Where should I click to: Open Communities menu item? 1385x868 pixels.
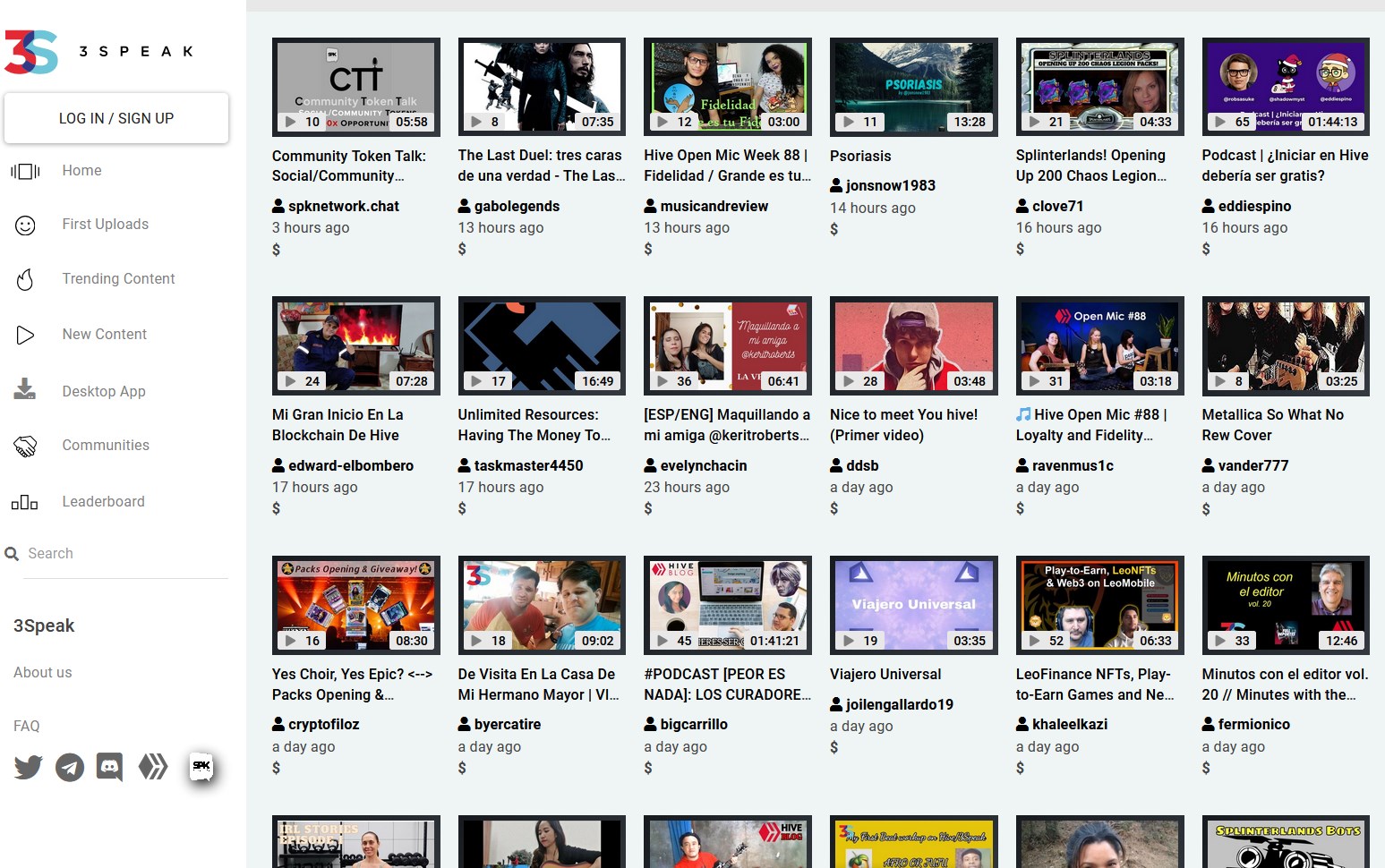point(106,446)
